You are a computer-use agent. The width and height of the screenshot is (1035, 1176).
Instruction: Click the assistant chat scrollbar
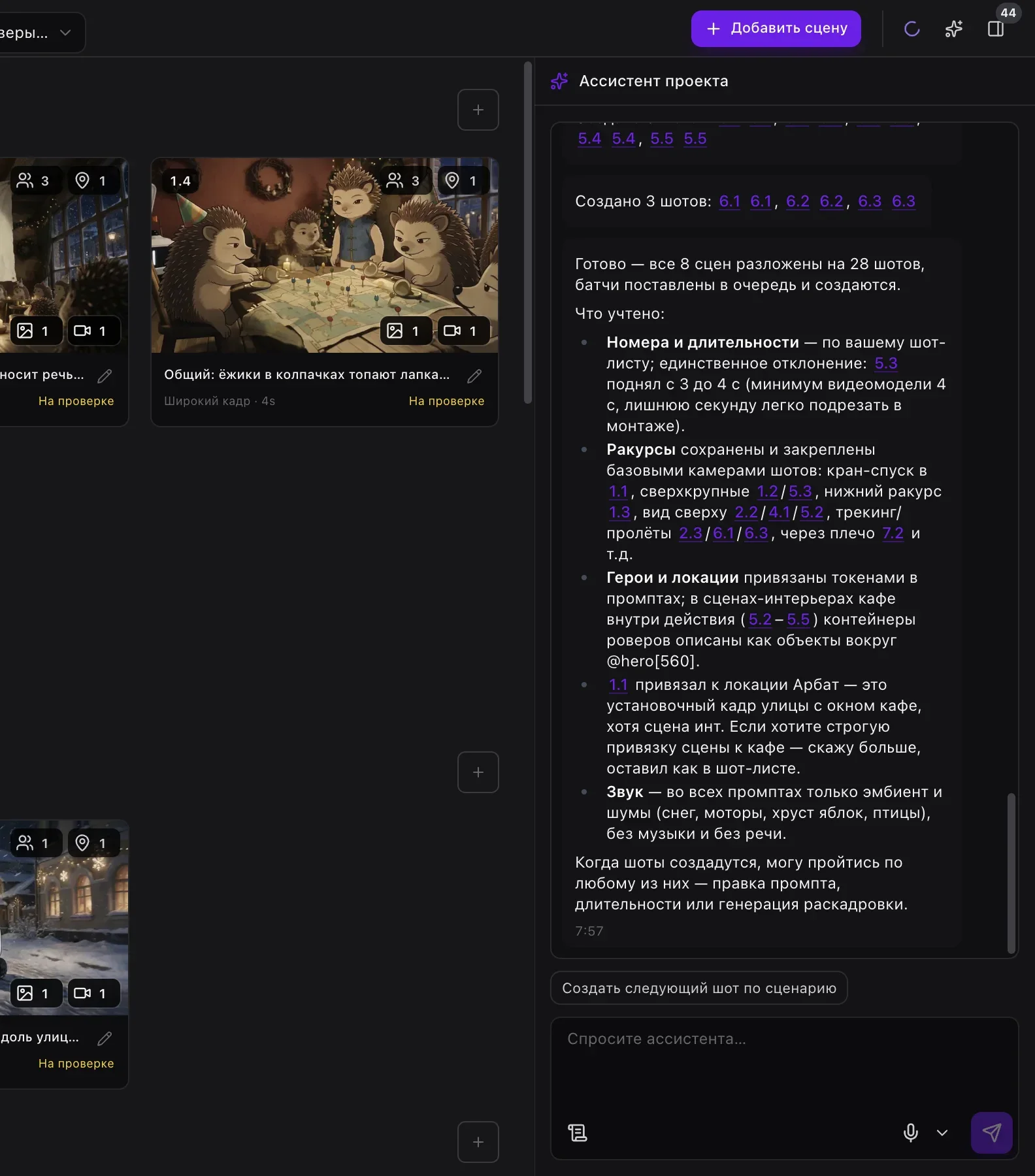[1011, 874]
